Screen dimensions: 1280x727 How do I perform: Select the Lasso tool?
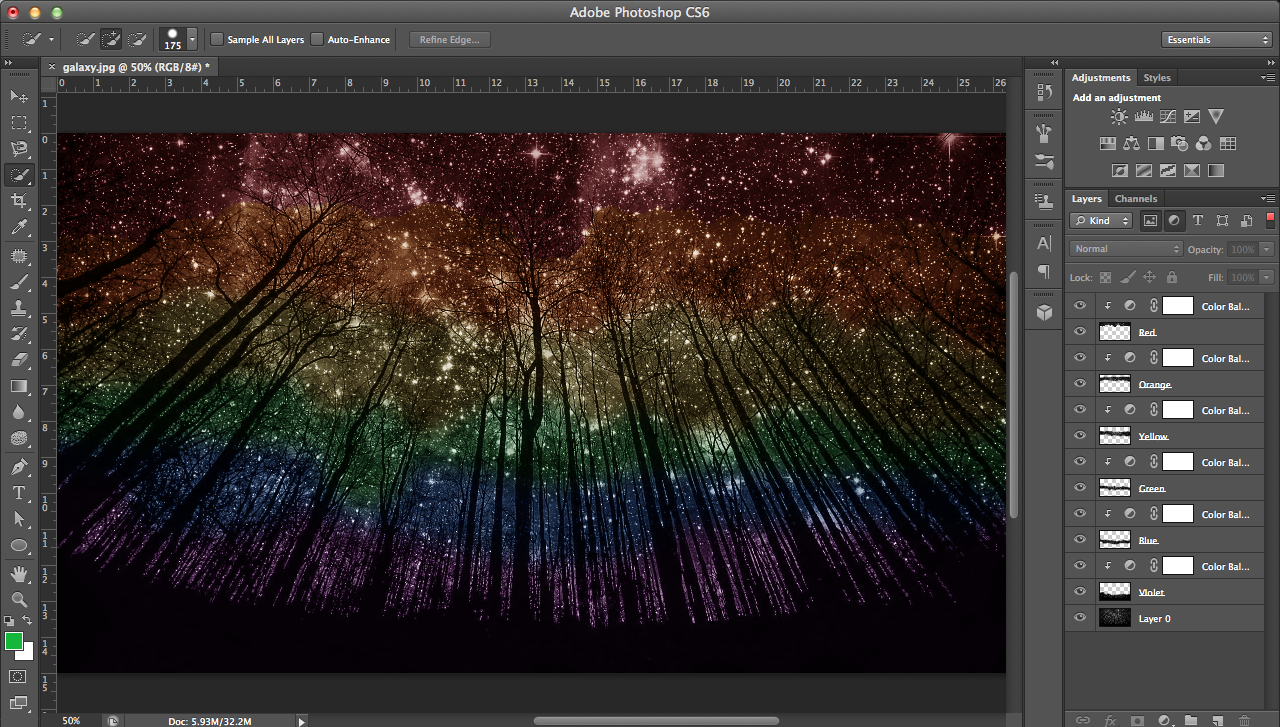[19, 148]
